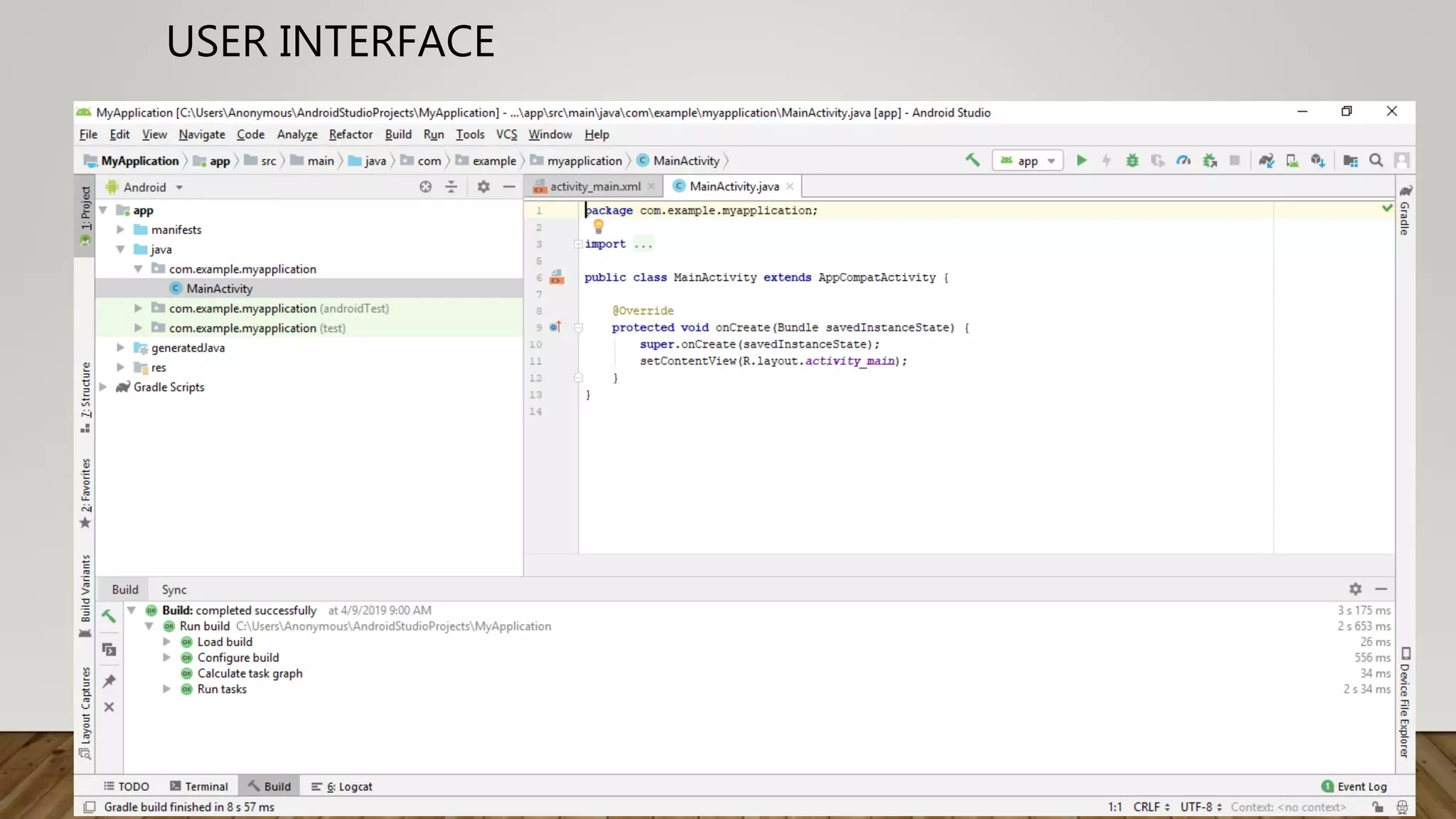Expand the Load build step
This screenshot has height=819, width=1456.
pos(166,641)
